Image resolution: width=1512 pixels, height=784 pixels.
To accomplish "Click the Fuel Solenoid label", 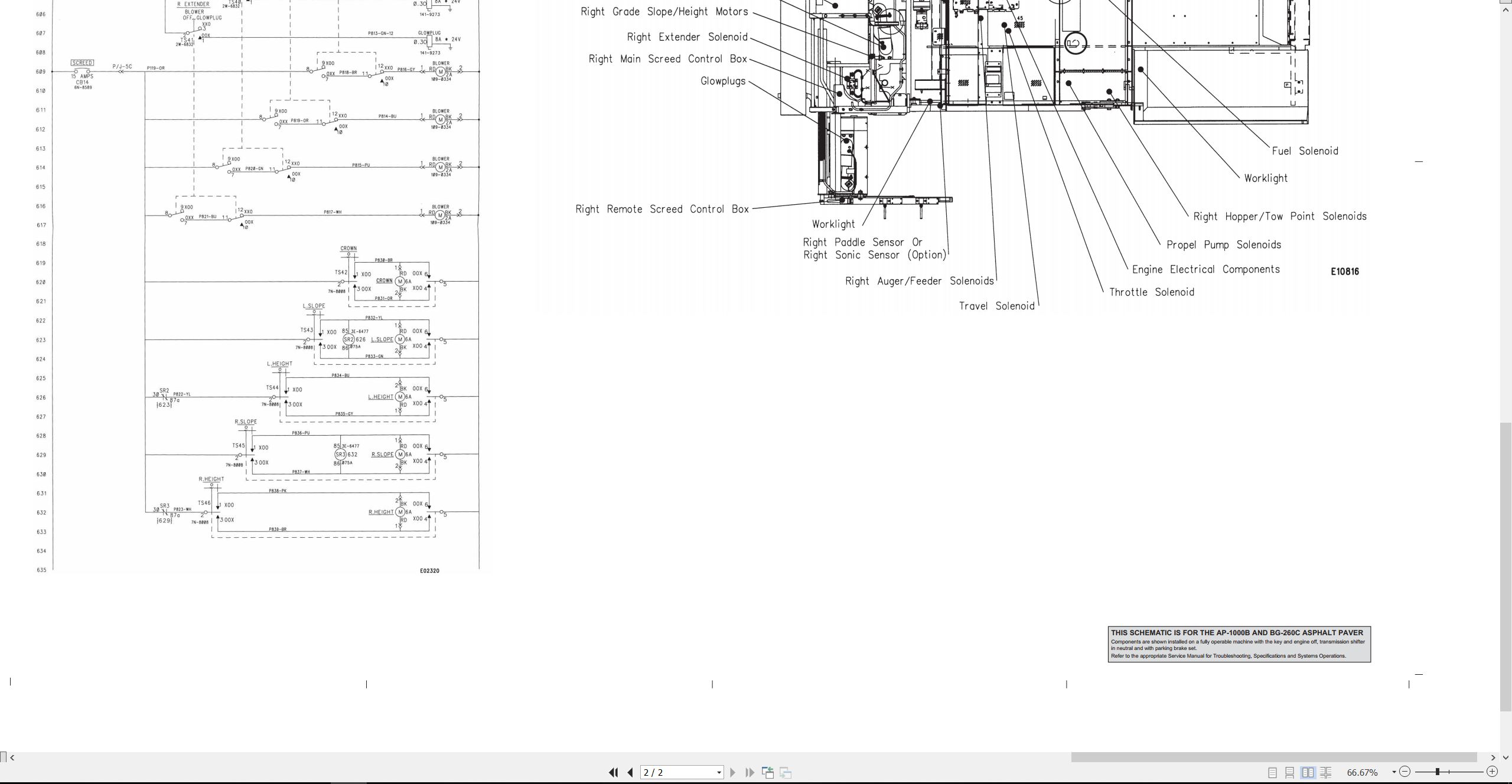I will [1305, 151].
